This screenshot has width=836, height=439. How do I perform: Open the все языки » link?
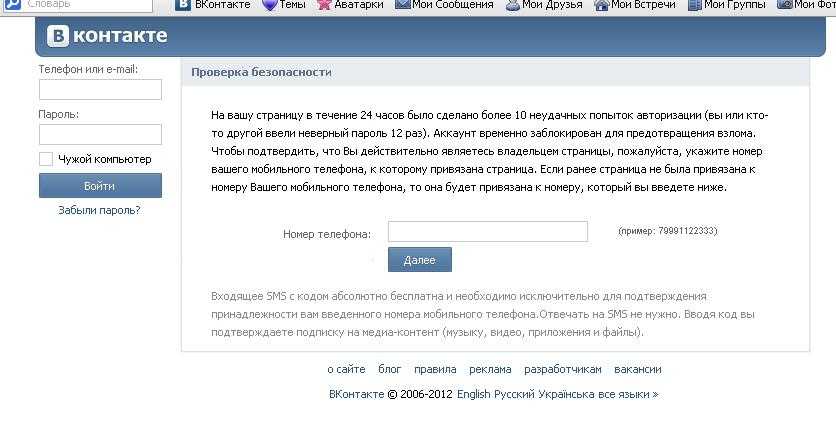click(x=629, y=394)
